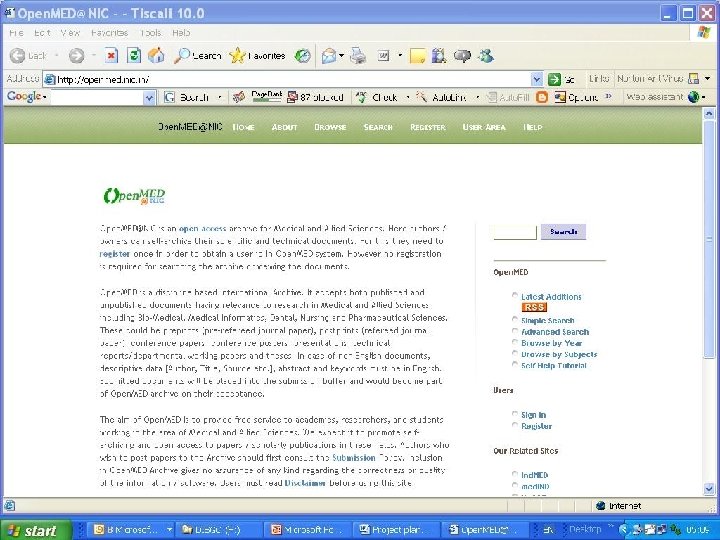Image resolution: width=720 pixels, height=540 pixels.
Task: Click the browser Forward arrow button
Action: pyautogui.click(x=76, y=56)
